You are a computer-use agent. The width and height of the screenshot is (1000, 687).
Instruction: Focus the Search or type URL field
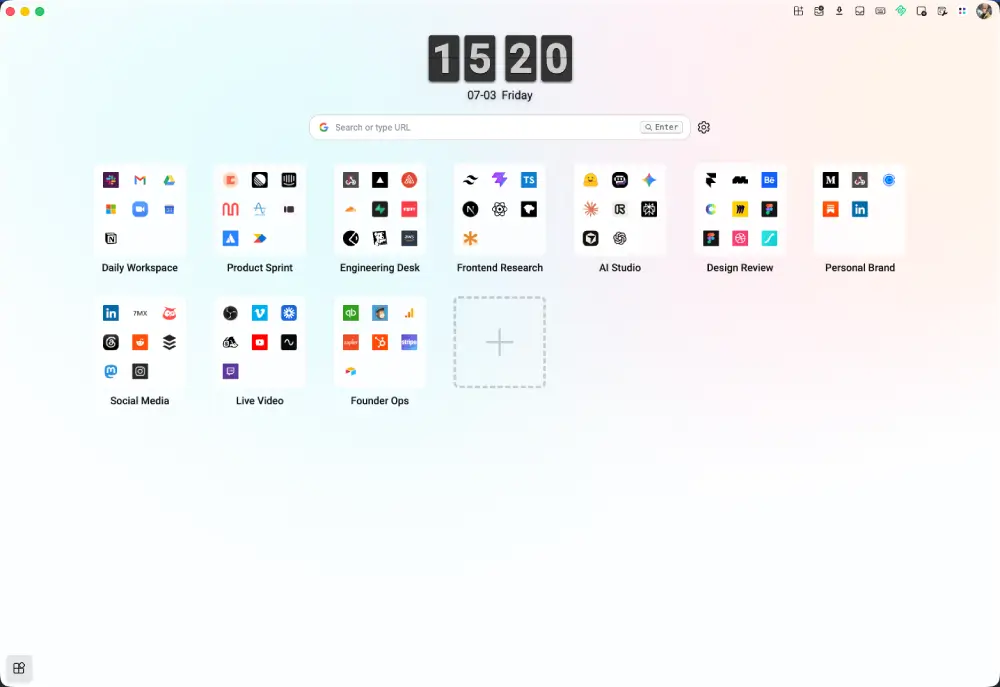coord(499,128)
